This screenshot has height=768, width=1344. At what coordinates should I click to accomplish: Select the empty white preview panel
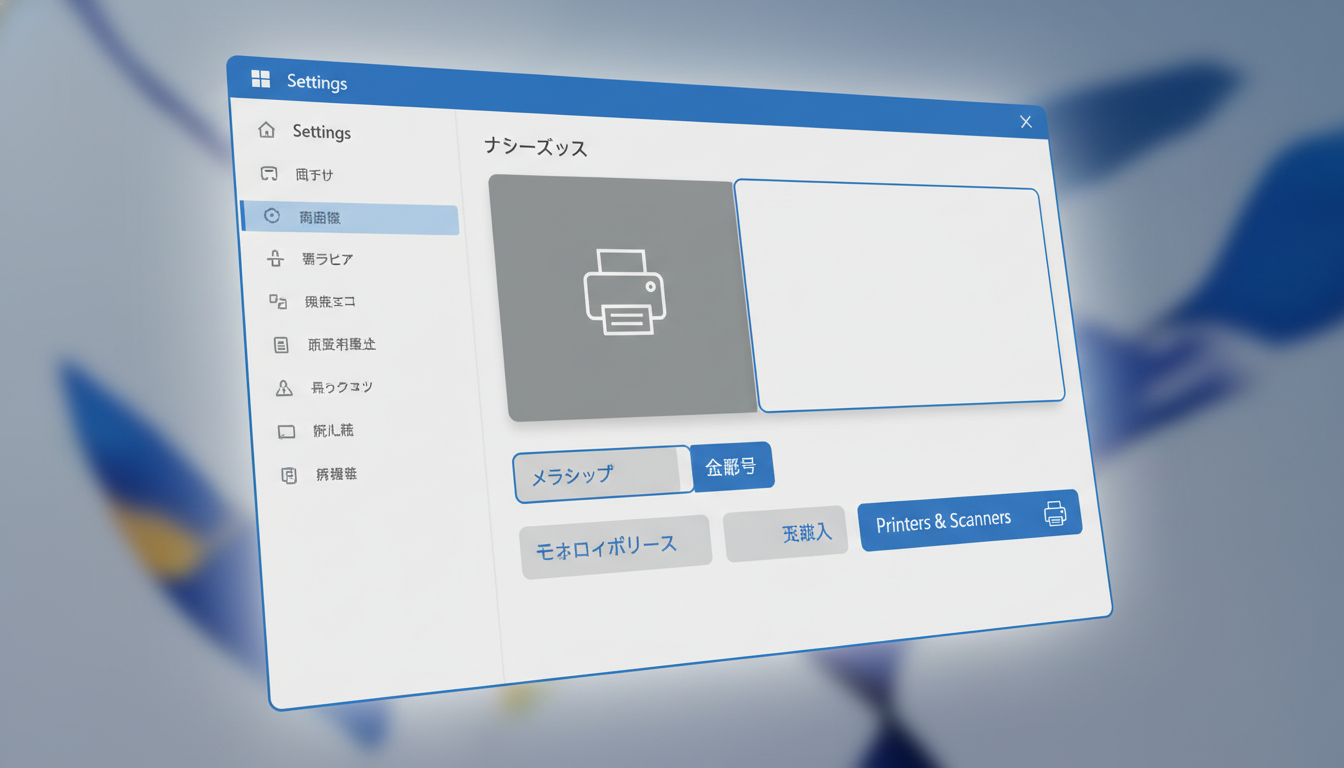click(x=898, y=292)
